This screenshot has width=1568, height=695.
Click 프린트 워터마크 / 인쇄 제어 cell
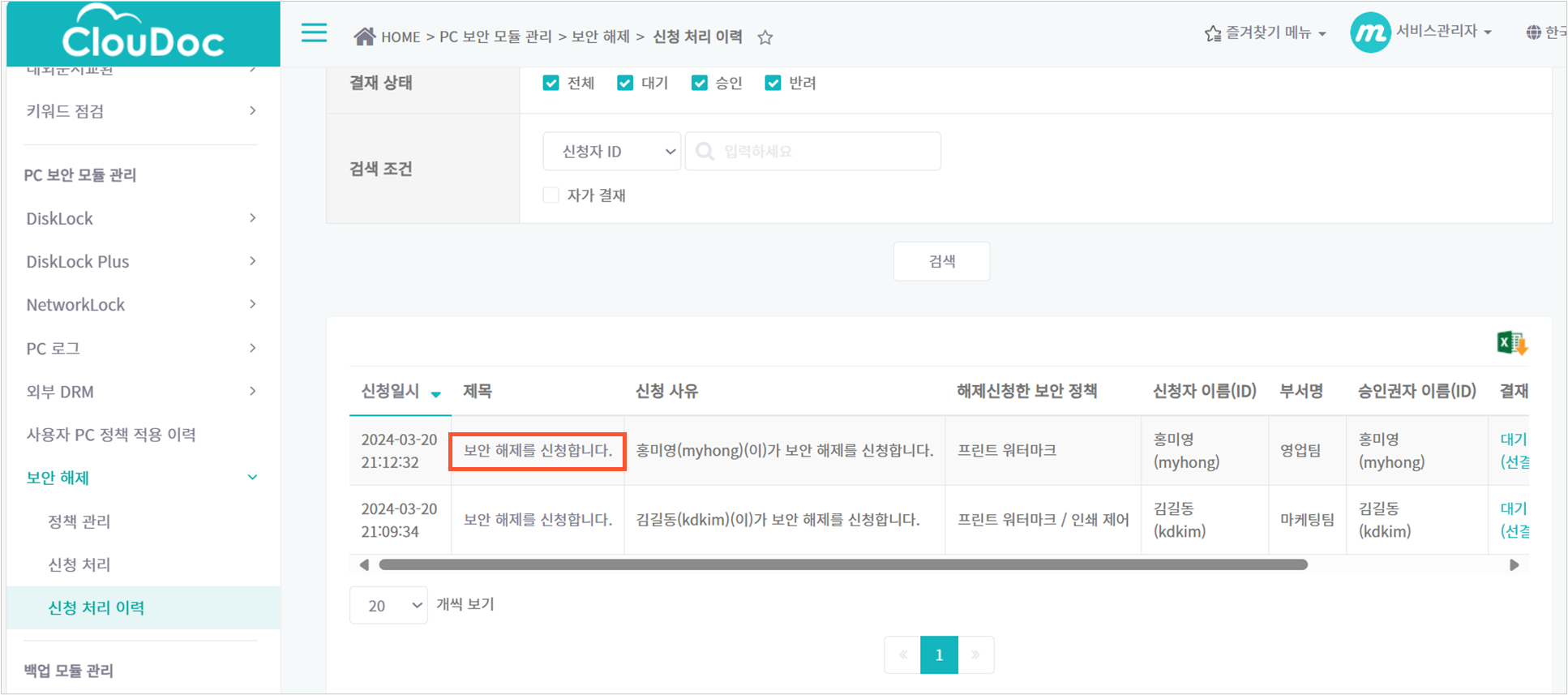click(1043, 520)
